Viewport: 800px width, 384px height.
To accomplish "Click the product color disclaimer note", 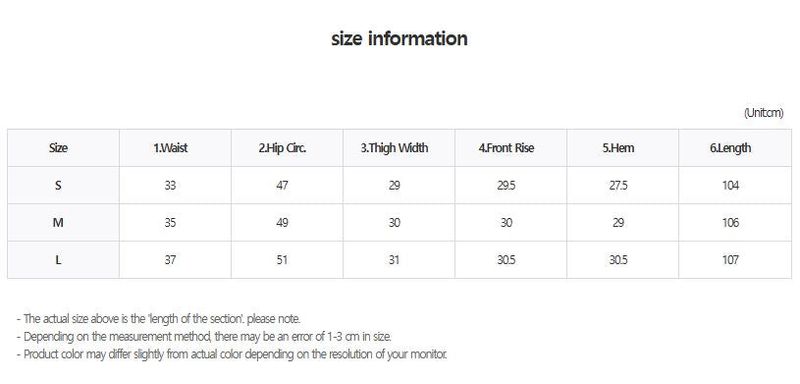I will click(232, 354).
